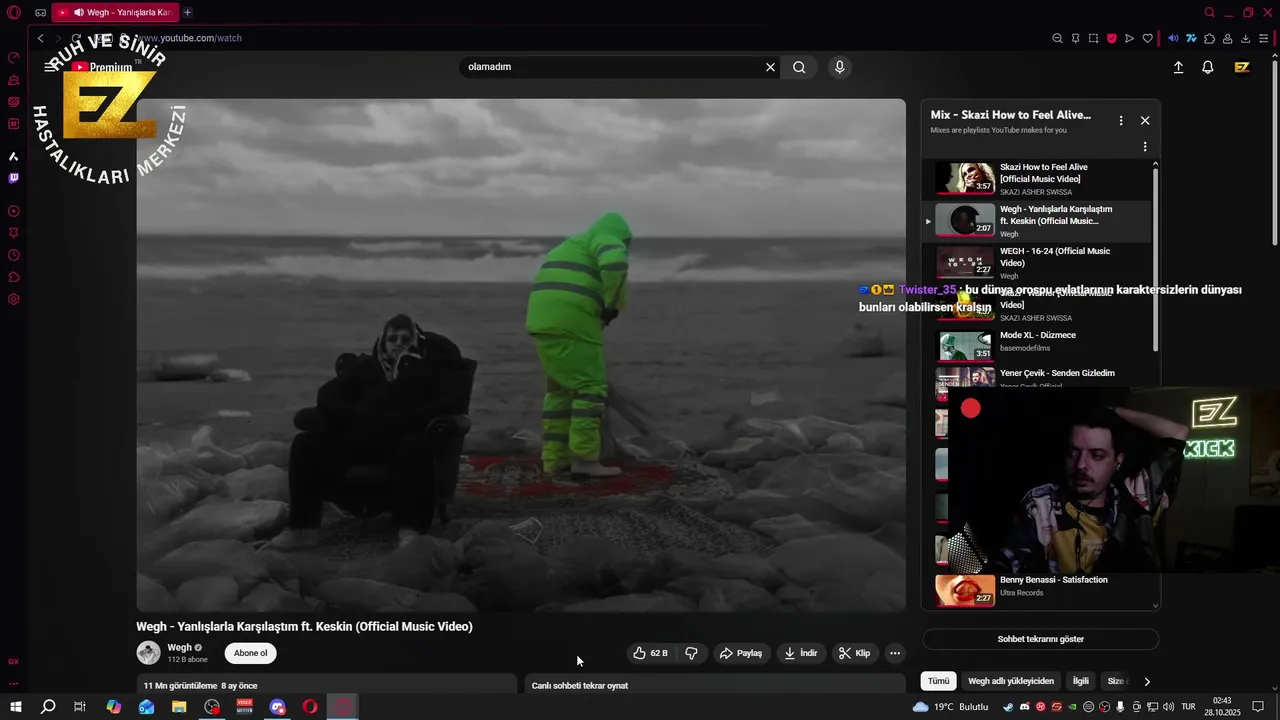Open a new tab with the plus button

pyautogui.click(x=187, y=12)
